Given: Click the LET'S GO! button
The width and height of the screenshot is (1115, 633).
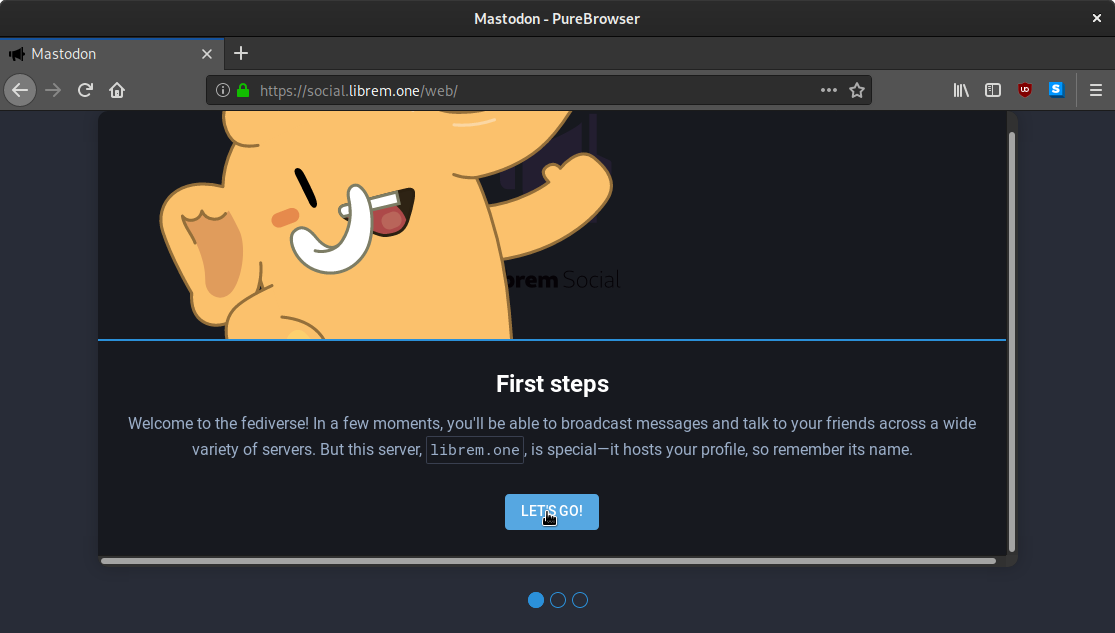Looking at the screenshot, I should pyautogui.click(x=552, y=512).
